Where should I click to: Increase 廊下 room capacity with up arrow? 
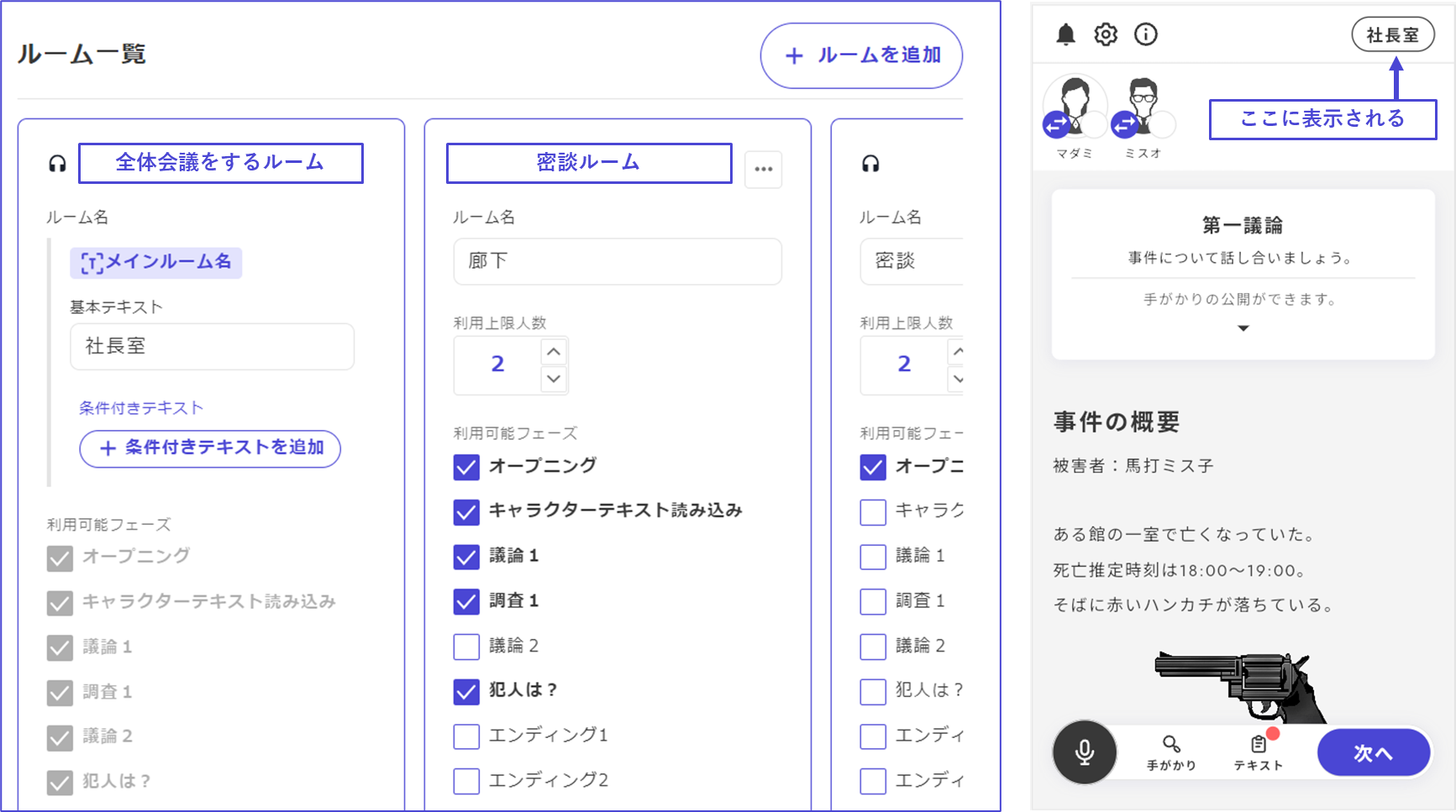point(554,351)
